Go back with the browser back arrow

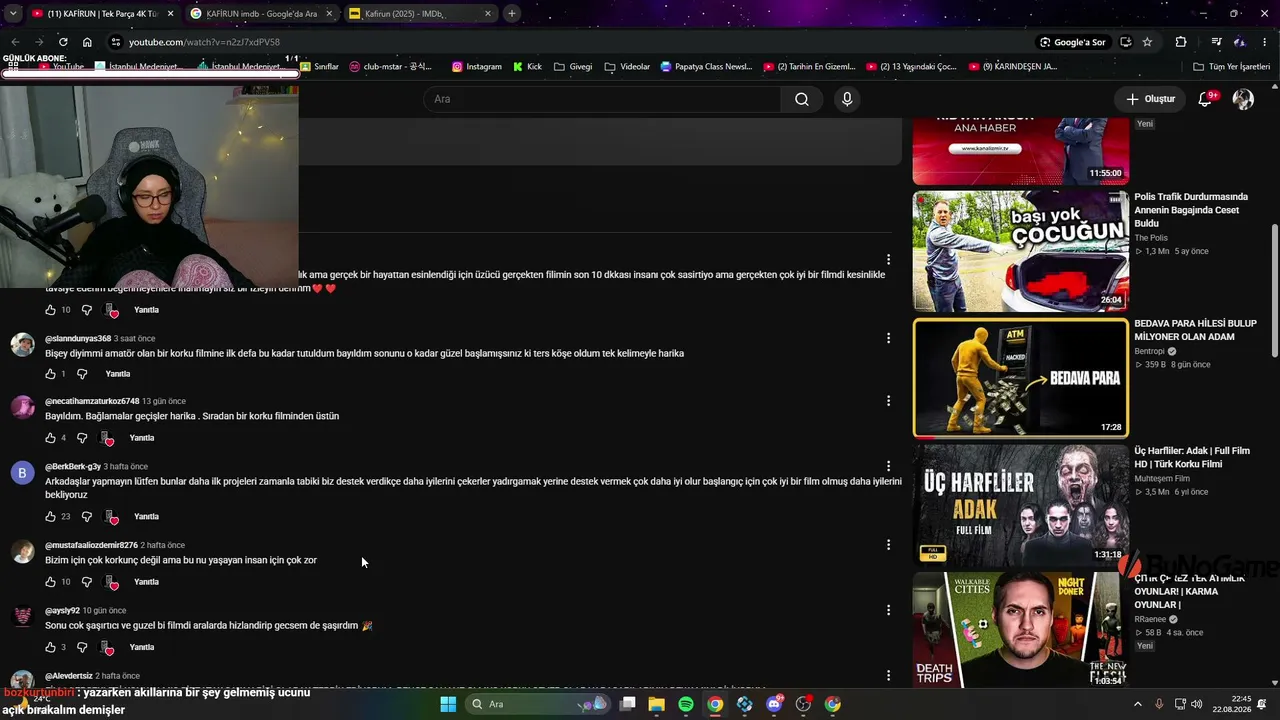(x=15, y=42)
